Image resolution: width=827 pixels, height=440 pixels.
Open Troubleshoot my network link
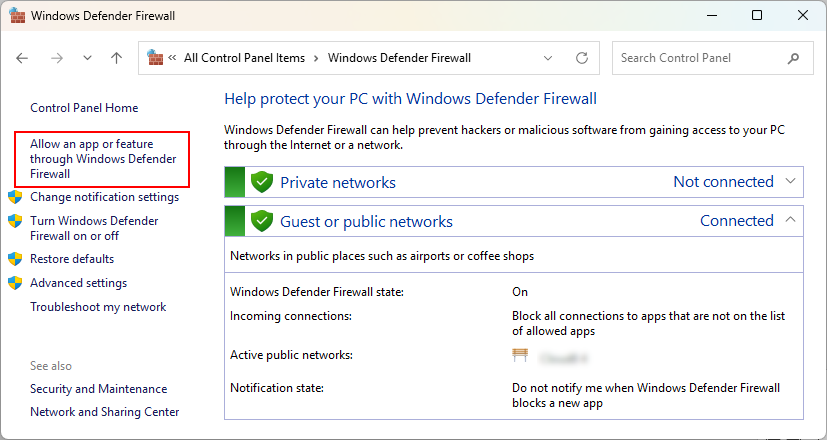pos(98,307)
